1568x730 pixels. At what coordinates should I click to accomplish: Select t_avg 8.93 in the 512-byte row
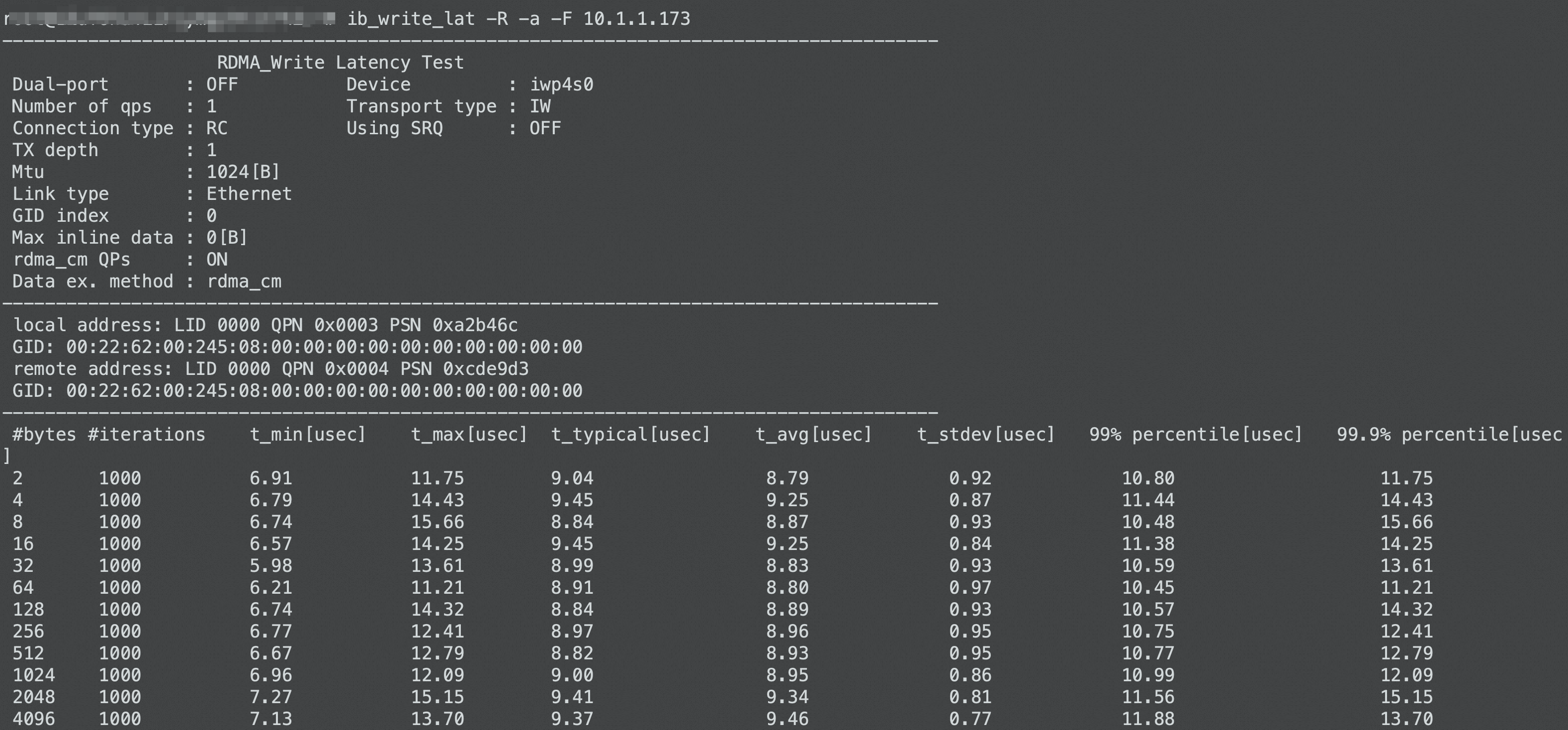point(787,654)
